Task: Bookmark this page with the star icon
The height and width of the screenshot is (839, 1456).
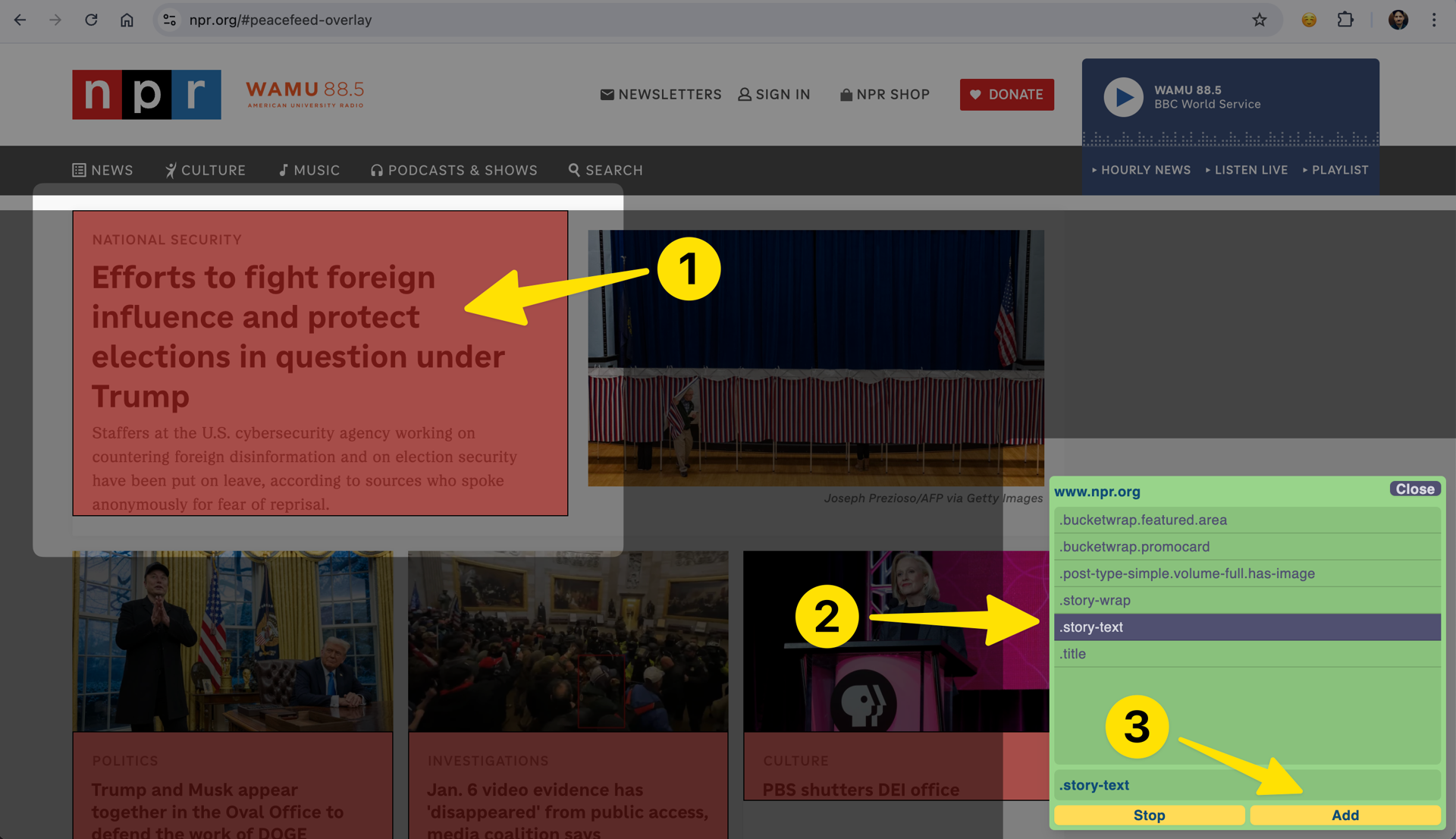Action: [x=1259, y=20]
